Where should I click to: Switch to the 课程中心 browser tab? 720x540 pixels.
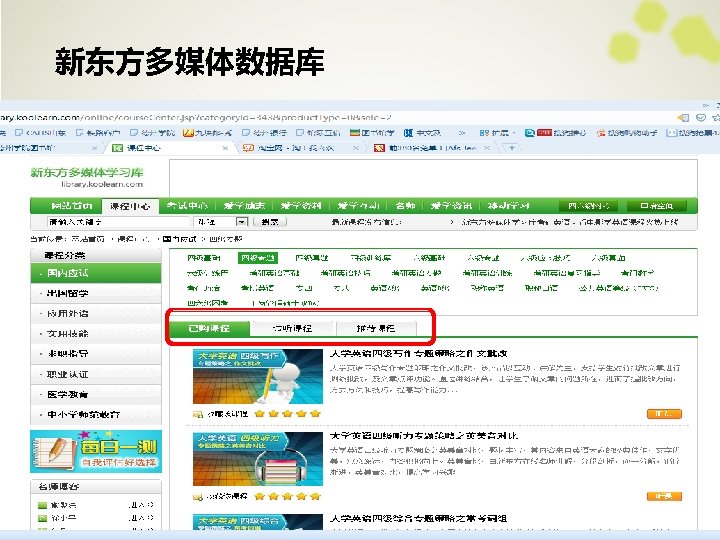click(168, 148)
